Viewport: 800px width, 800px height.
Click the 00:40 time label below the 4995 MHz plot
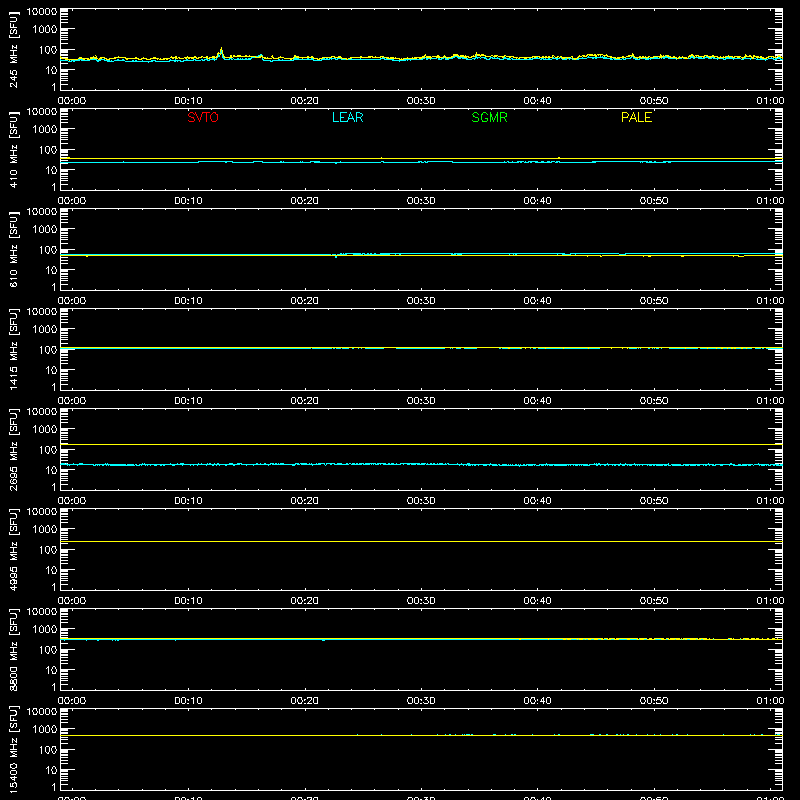pyautogui.click(x=537, y=601)
